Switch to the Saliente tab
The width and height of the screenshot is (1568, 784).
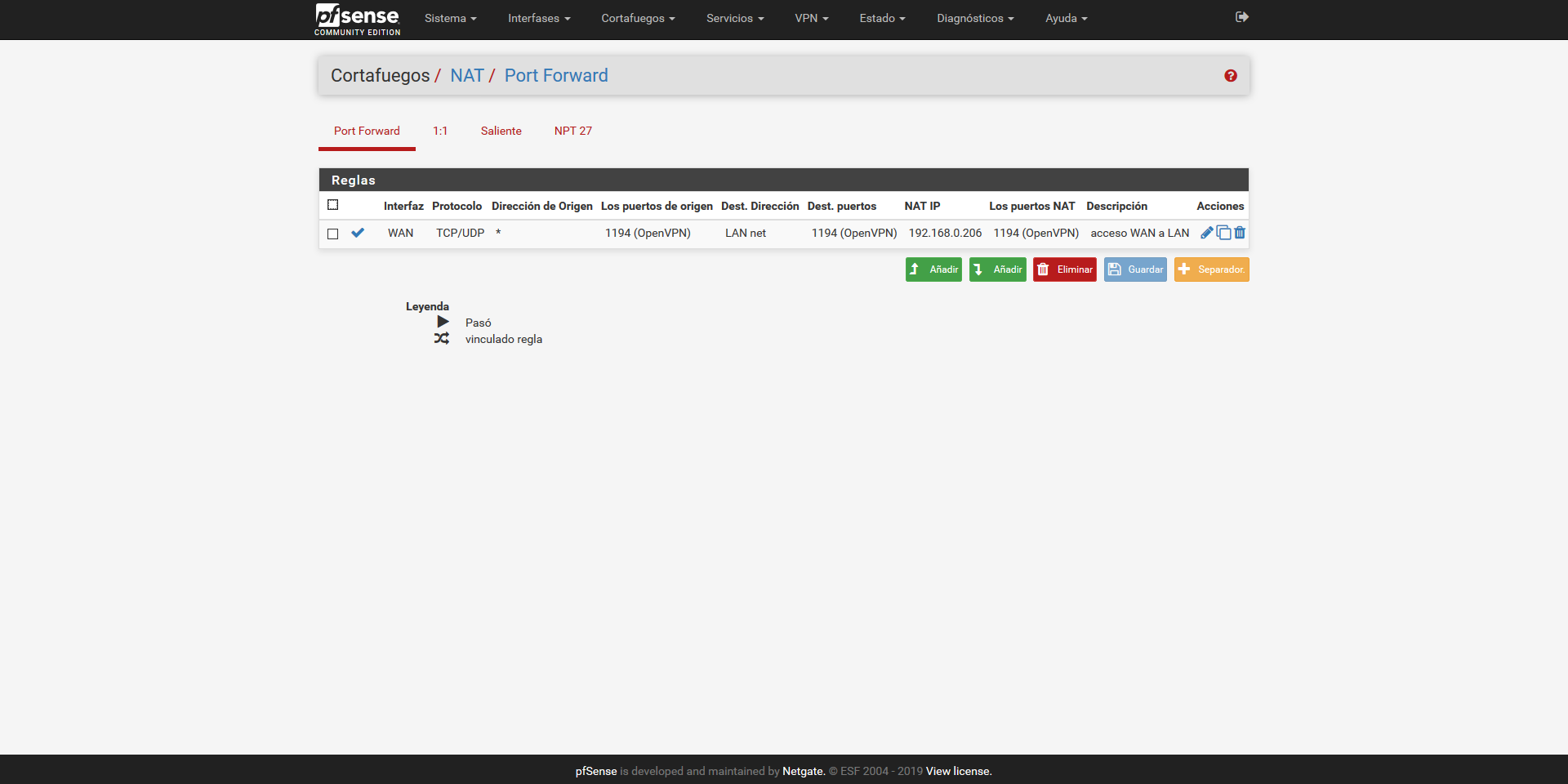501,131
